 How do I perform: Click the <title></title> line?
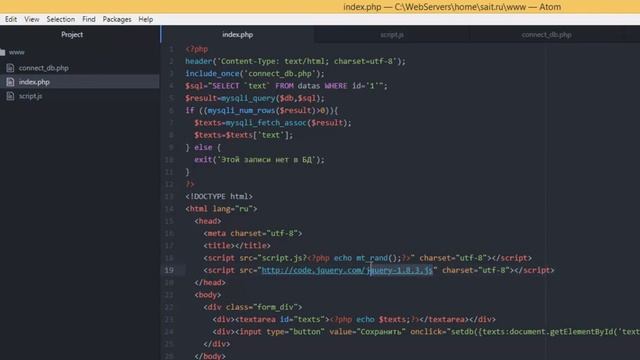237,245
